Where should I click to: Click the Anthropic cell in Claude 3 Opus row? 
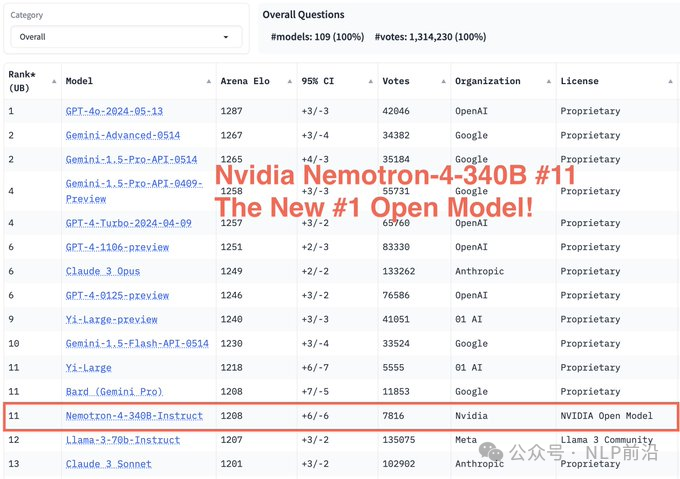coord(479,271)
